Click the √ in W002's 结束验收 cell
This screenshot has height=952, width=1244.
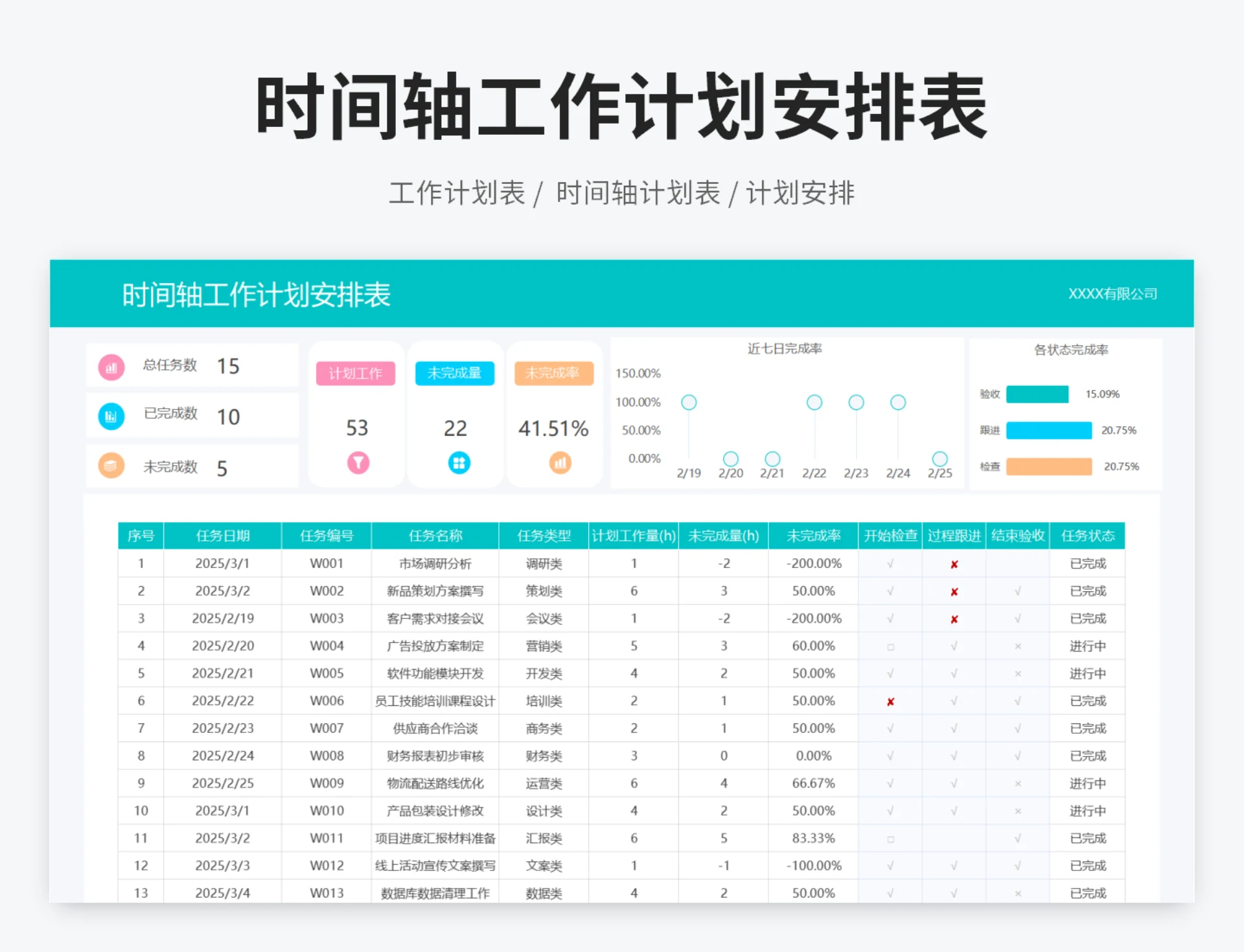[1017, 591]
